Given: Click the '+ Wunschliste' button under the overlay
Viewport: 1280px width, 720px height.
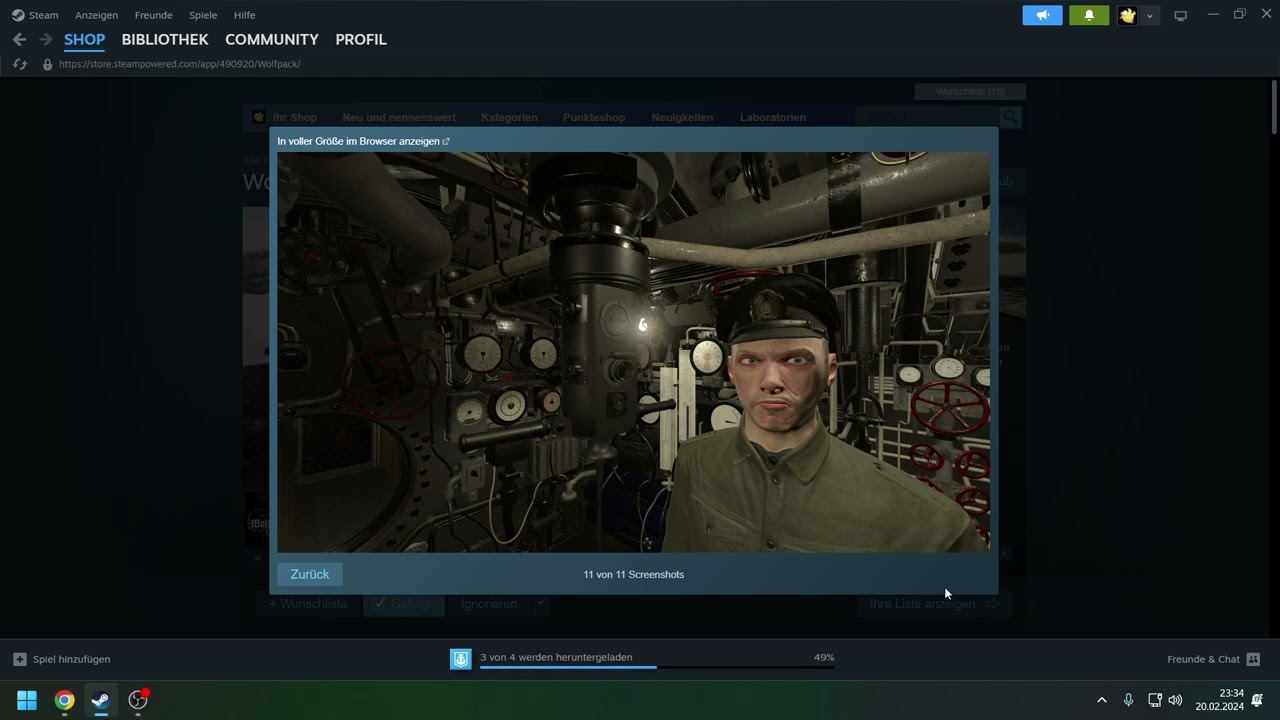Looking at the screenshot, I should pyautogui.click(x=308, y=604).
